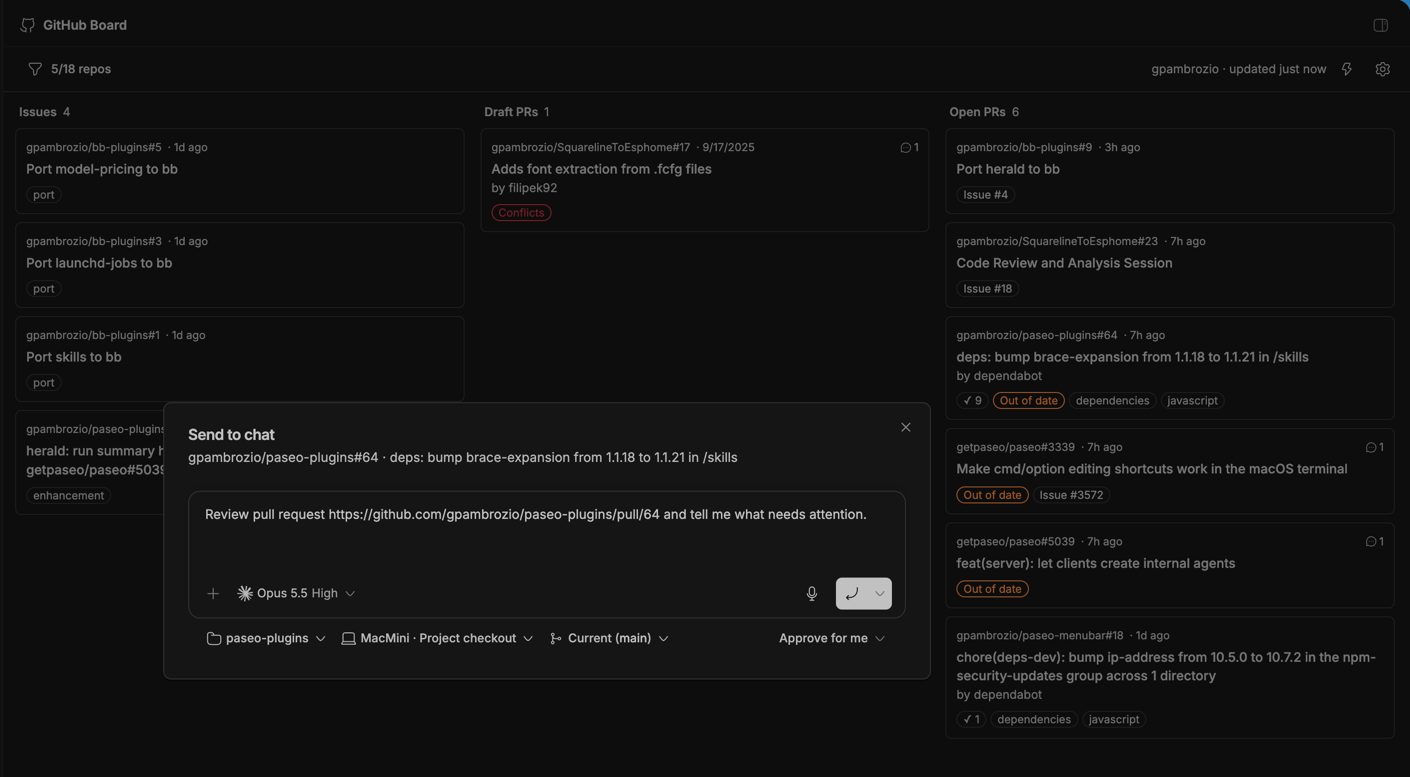The image size is (1410, 777).
Task: Click the javascript label on paseo-plugins#64
Action: [1192, 401]
